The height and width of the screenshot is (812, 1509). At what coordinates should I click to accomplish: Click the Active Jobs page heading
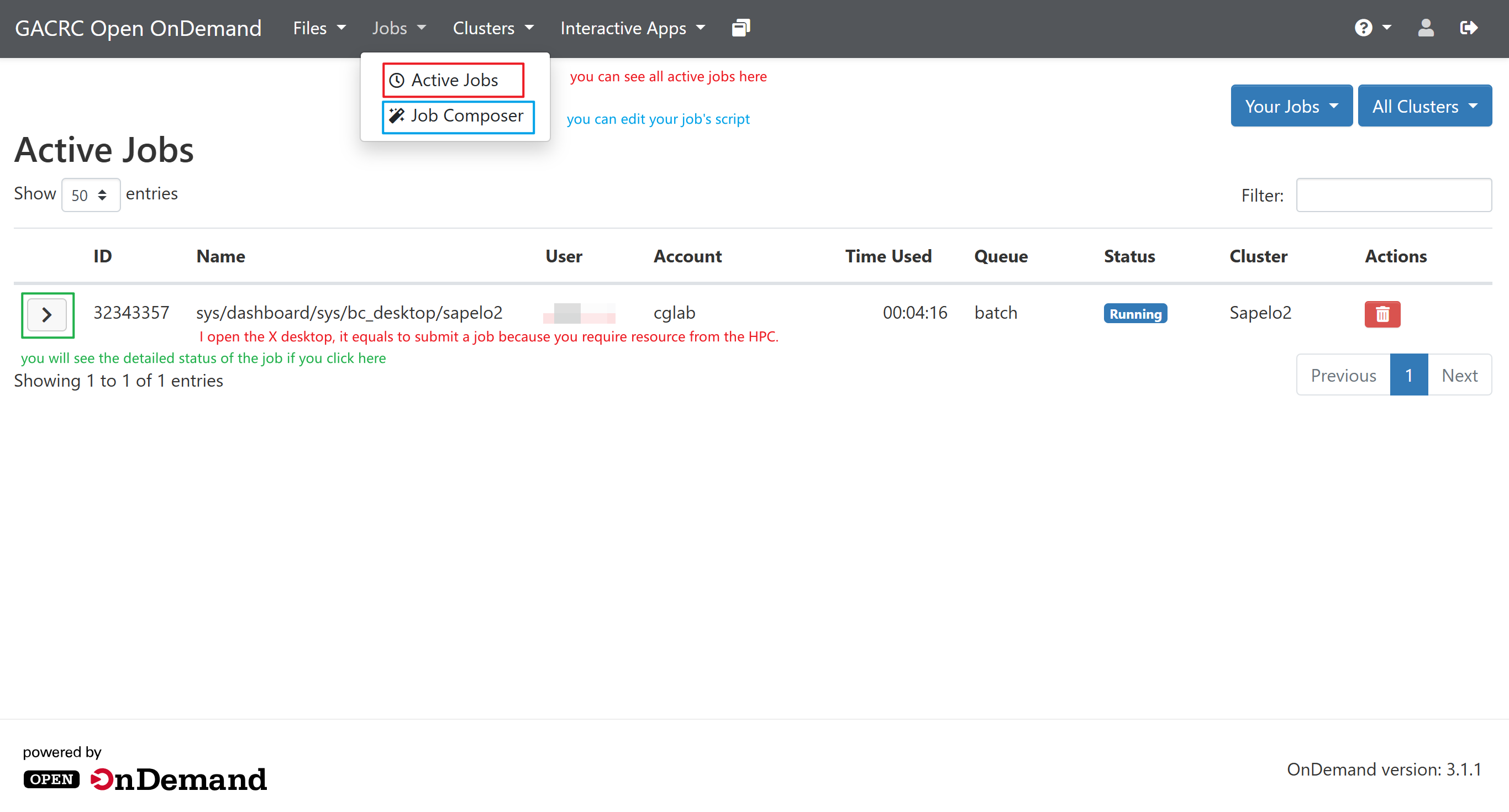pyautogui.click(x=104, y=149)
